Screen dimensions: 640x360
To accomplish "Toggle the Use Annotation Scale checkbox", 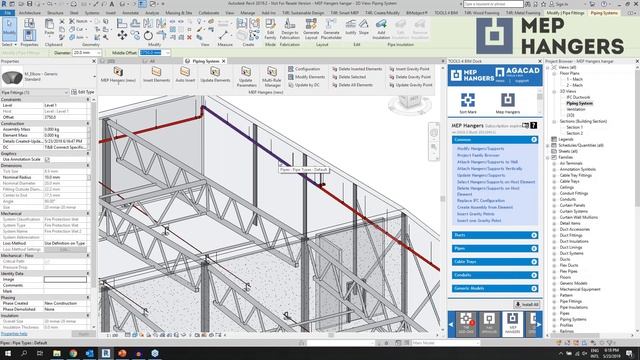I will (x=47, y=159).
